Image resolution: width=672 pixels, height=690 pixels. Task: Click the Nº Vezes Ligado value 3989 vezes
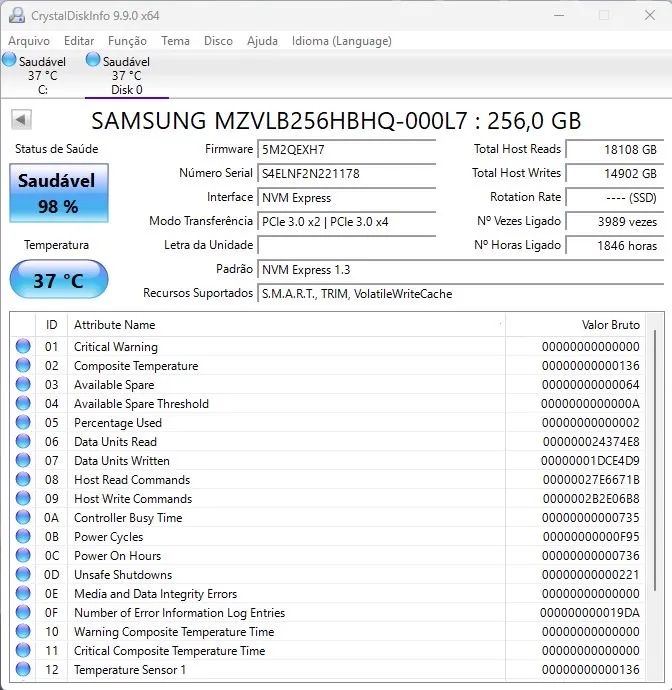614,221
